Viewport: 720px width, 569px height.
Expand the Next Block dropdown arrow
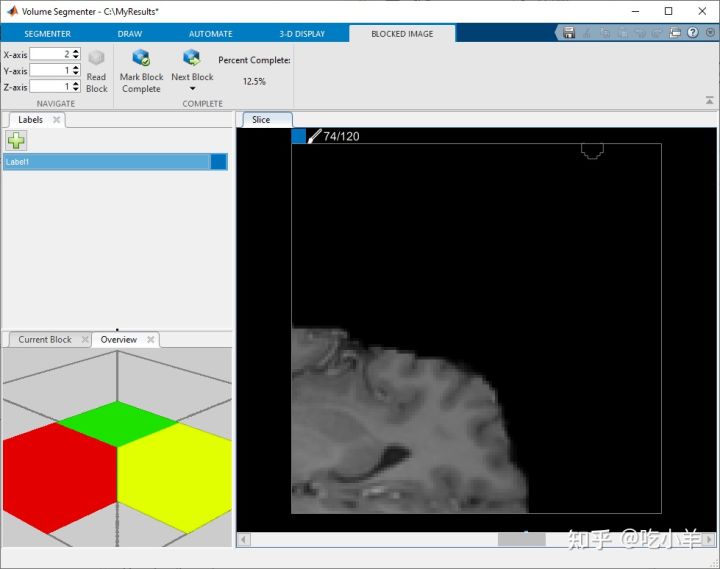[192, 89]
